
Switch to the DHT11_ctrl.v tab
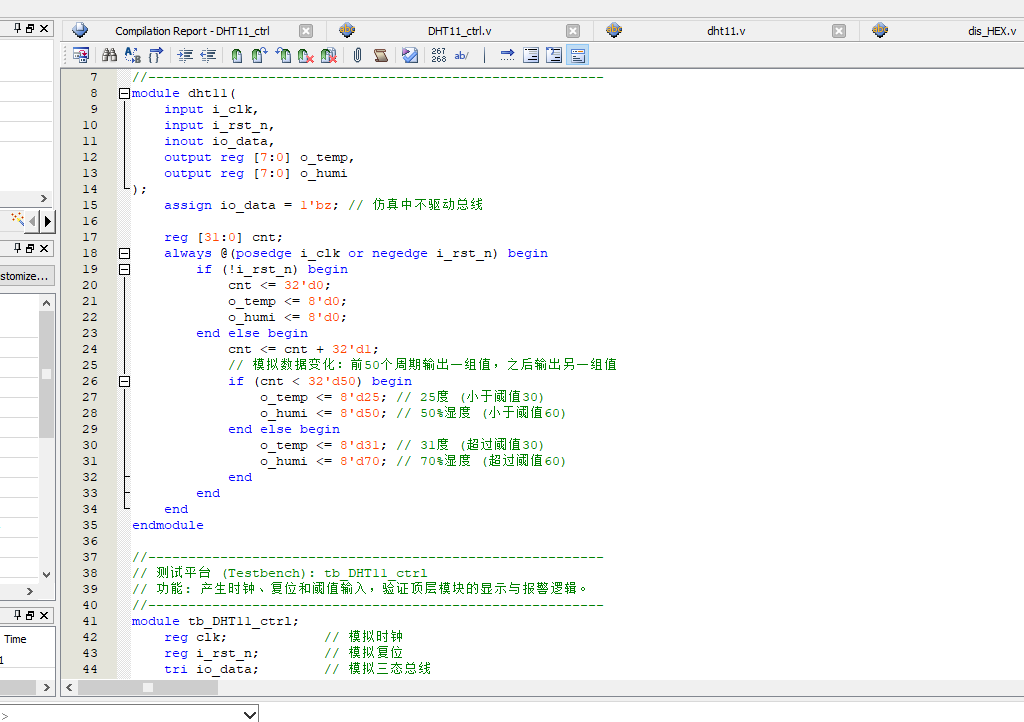pos(460,31)
